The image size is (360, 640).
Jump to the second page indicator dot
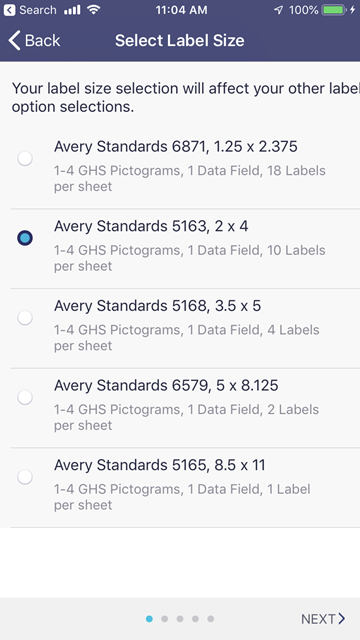[x=164, y=619]
